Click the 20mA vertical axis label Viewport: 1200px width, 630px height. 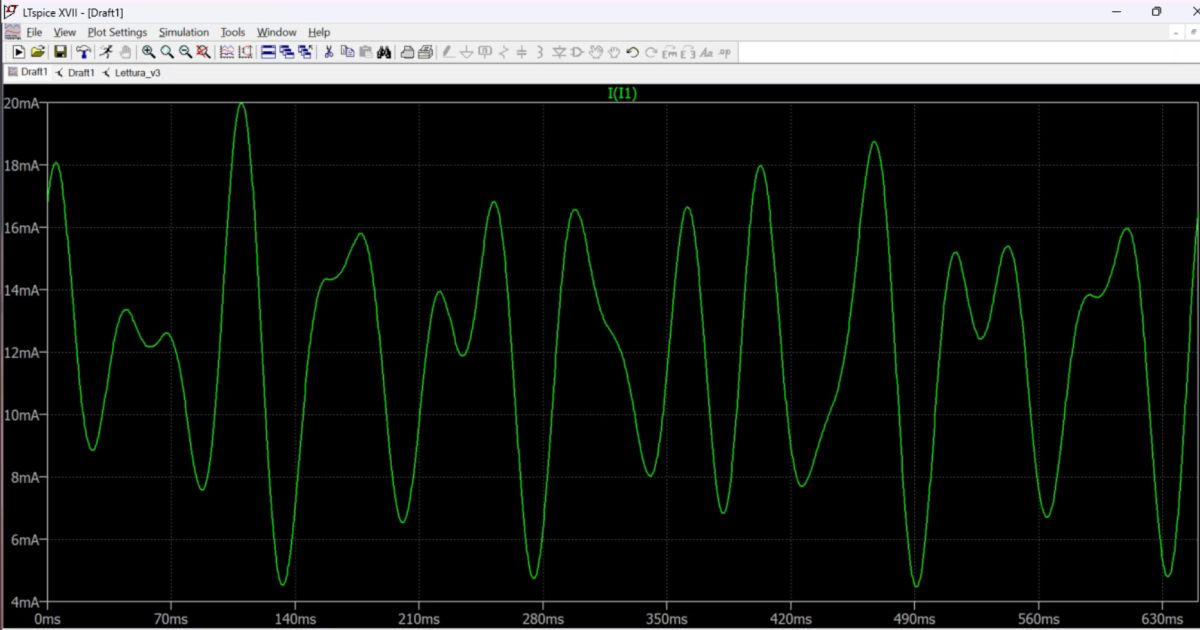(20, 103)
